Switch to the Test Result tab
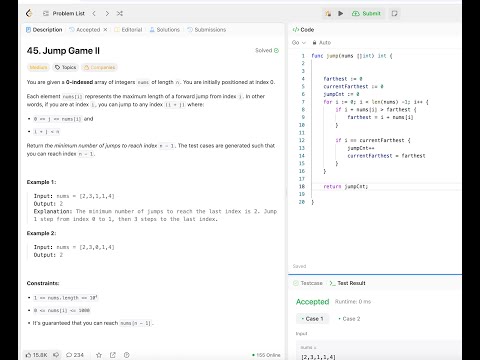The width and height of the screenshot is (480, 360). pyautogui.click(x=348, y=283)
